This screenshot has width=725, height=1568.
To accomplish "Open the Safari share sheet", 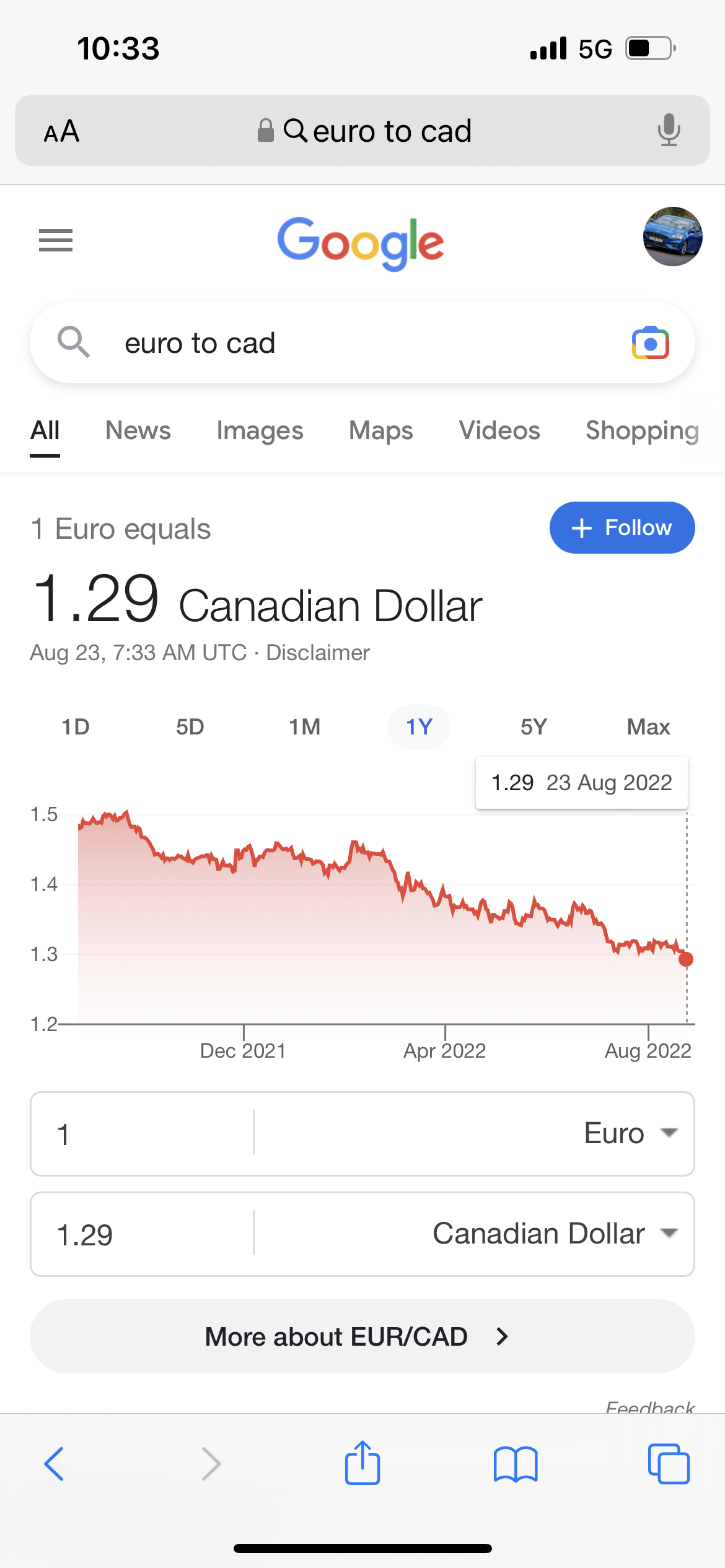I will pyautogui.click(x=362, y=1463).
